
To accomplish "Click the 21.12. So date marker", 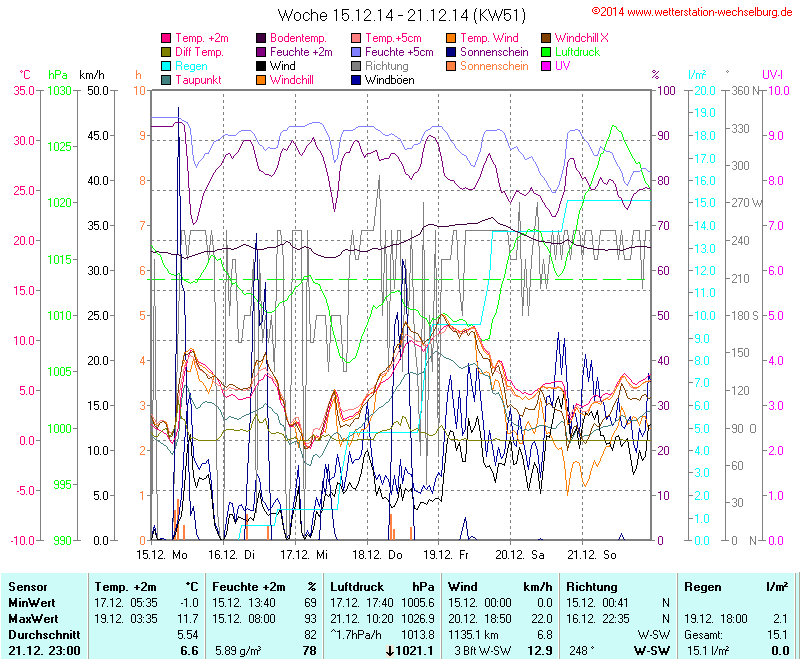I will click(592, 553).
